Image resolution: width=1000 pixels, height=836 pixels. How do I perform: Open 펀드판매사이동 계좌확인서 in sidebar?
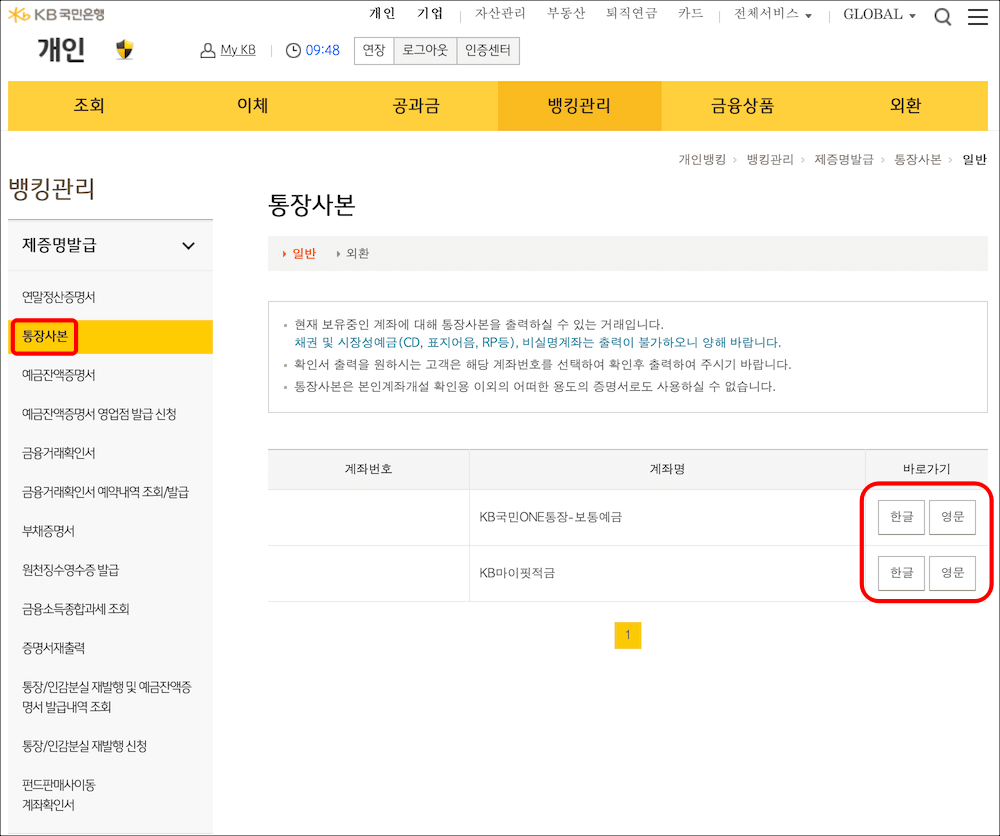(x=59, y=795)
